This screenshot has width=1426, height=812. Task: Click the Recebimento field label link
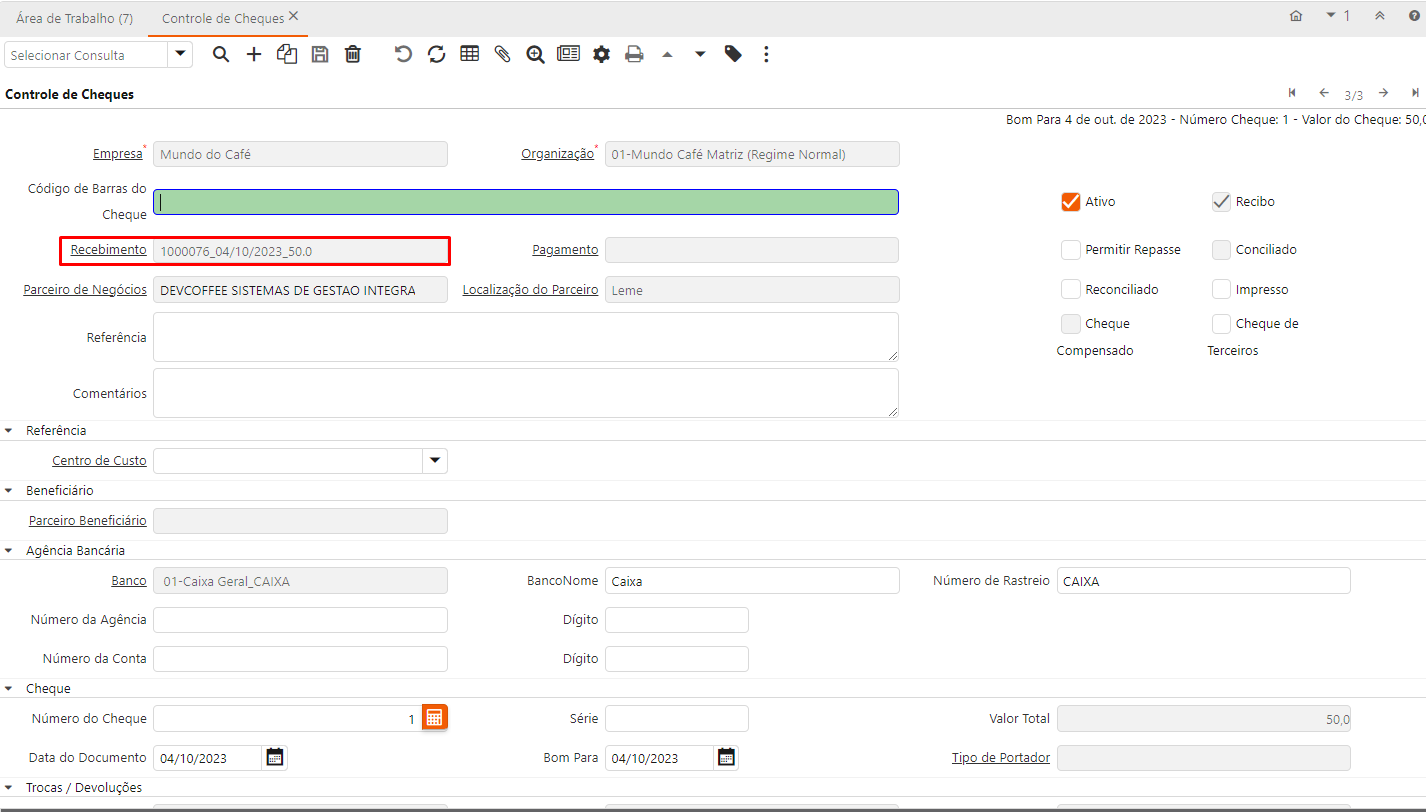[x=108, y=250]
